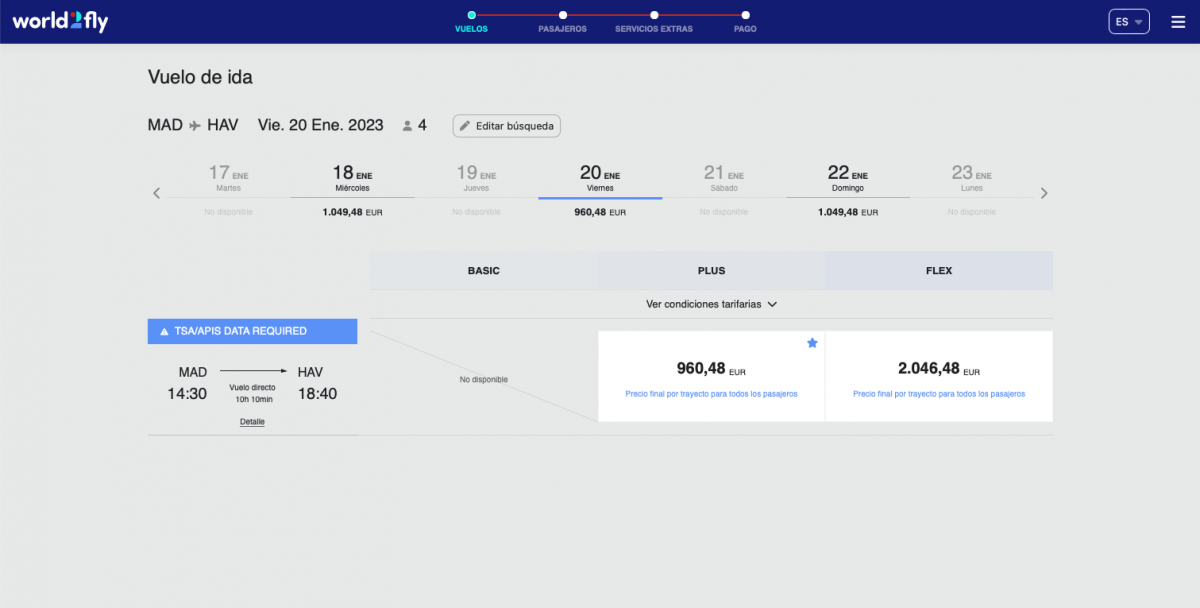The width and height of the screenshot is (1200, 608).
Task: Click the Pago step marker
Action: pyautogui.click(x=745, y=16)
